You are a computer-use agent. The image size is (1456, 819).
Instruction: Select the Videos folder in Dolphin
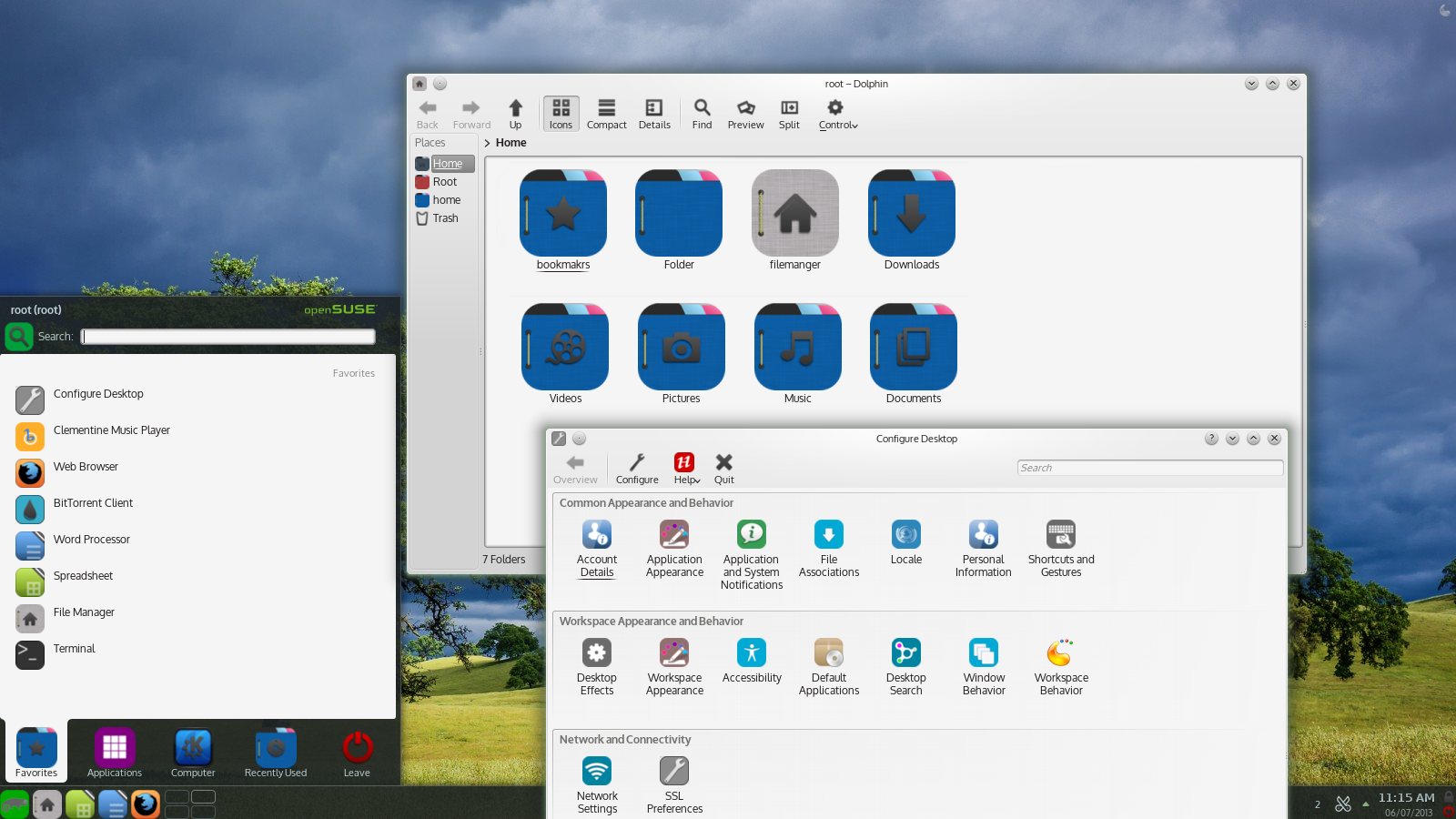point(565,354)
